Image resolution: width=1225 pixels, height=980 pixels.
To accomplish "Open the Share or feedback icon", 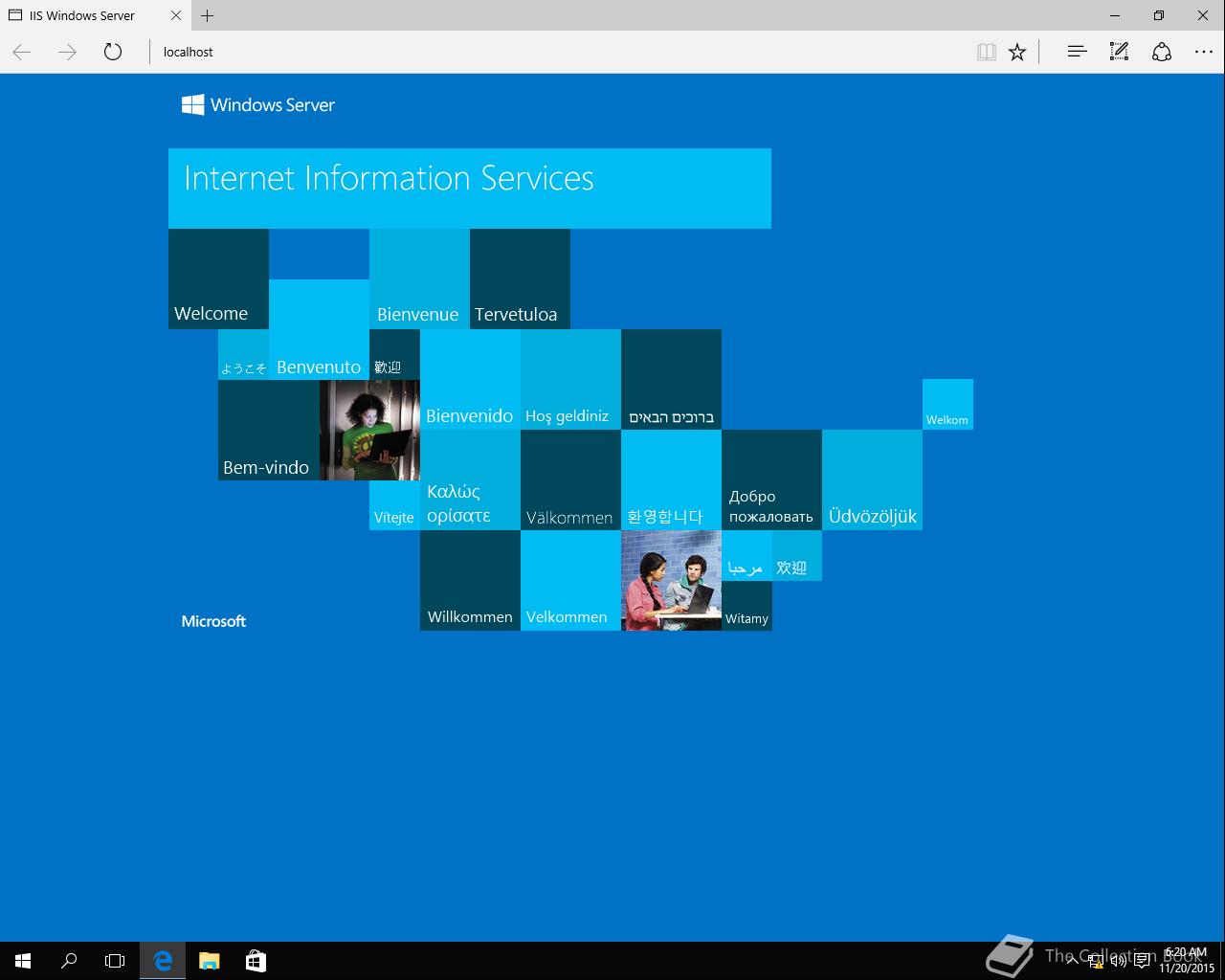I will pyautogui.click(x=1162, y=52).
